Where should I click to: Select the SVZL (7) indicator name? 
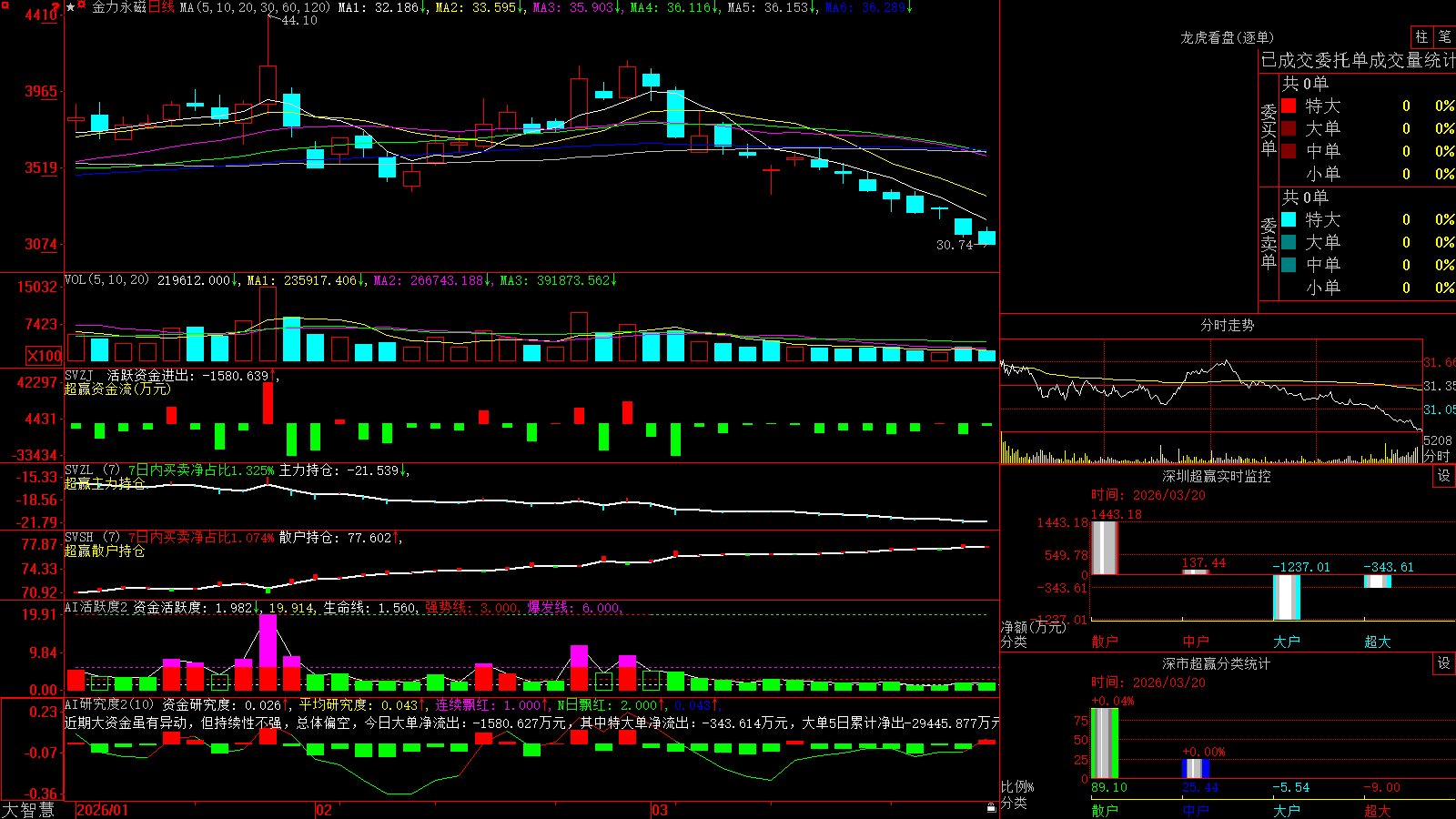[92, 470]
